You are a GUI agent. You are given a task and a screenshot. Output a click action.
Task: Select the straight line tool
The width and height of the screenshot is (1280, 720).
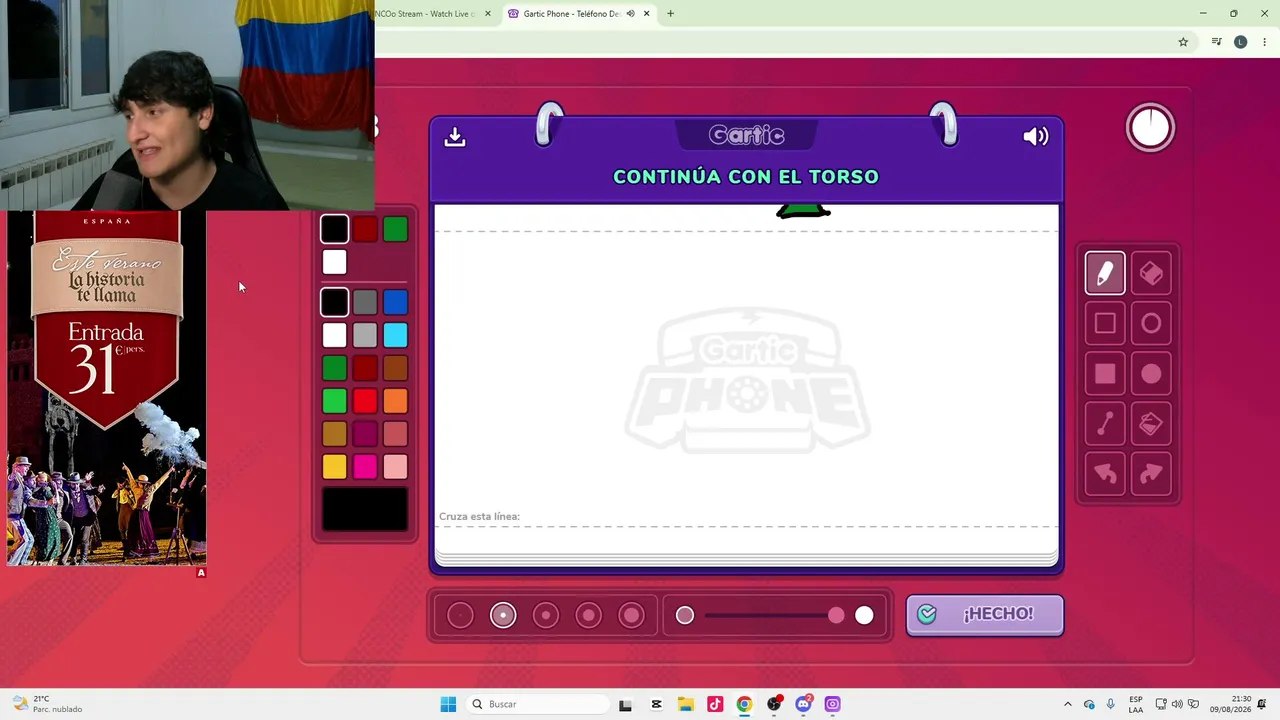tap(1105, 424)
